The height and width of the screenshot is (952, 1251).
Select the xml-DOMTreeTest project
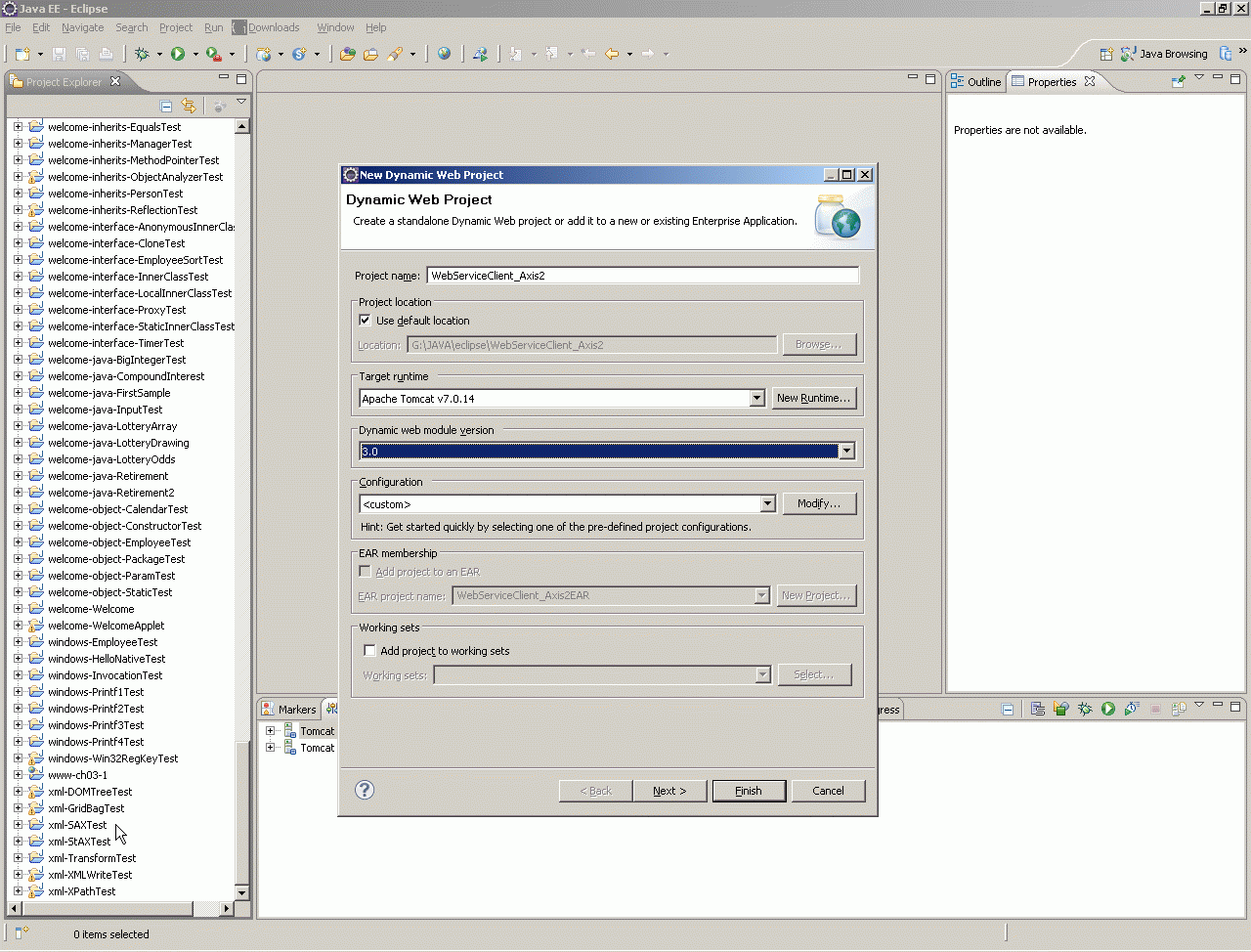pyautogui.click(x=90, y=792)
